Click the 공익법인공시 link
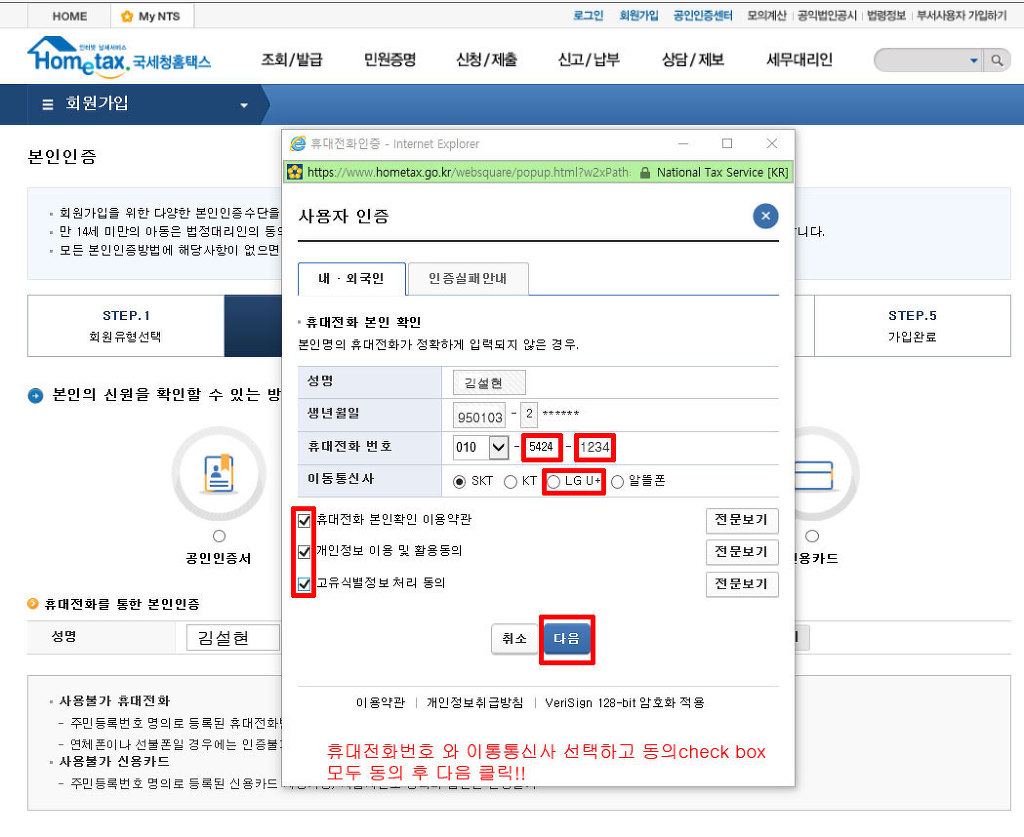 coord(827,16)
